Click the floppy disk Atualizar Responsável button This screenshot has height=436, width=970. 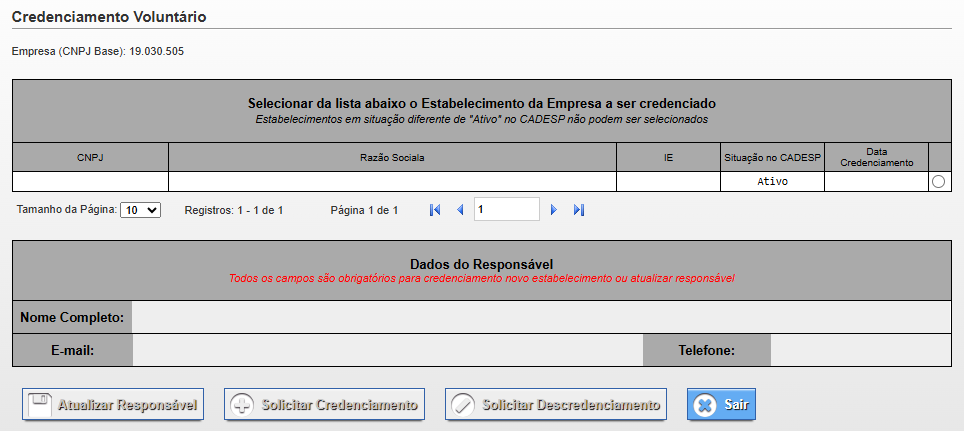[113, 405]
